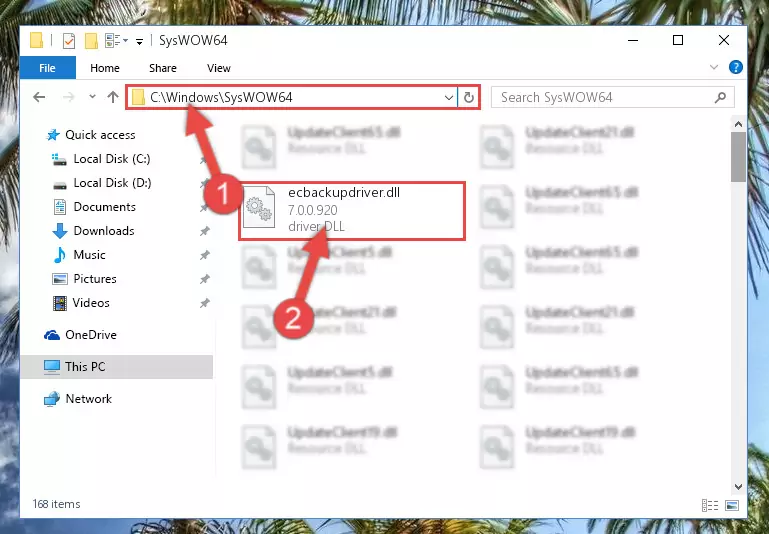Open the Customize Quick Access Toolbar dropdown
This screenshot has width=769, height=534.
[139, 42]
